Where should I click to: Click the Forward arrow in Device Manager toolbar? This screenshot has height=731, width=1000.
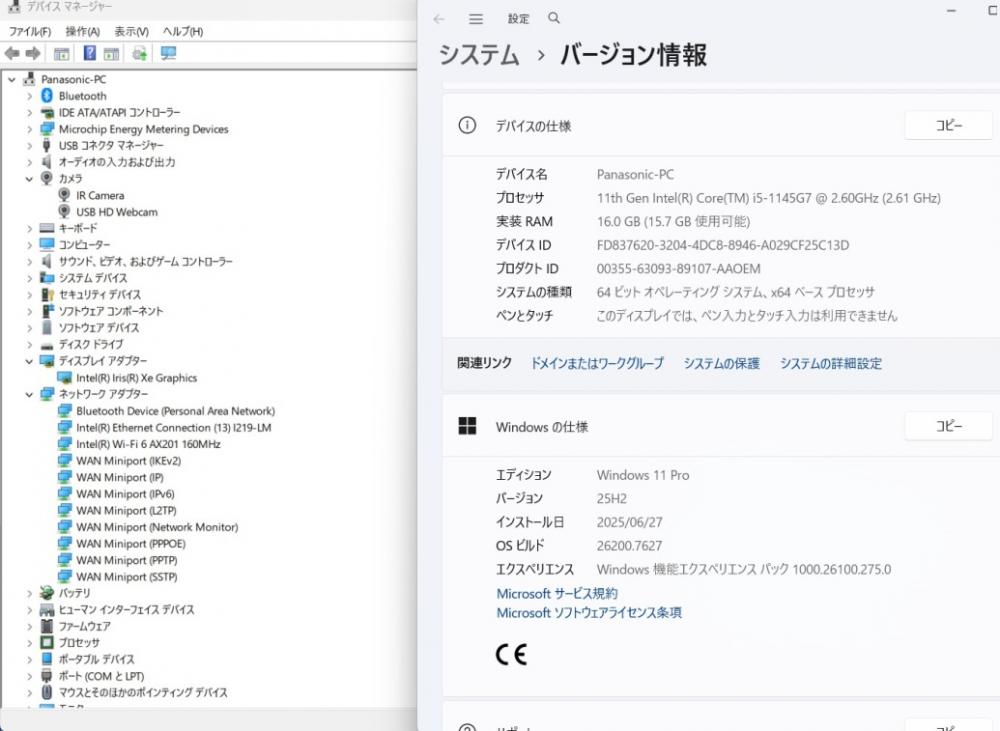click(x=33, y=54)
